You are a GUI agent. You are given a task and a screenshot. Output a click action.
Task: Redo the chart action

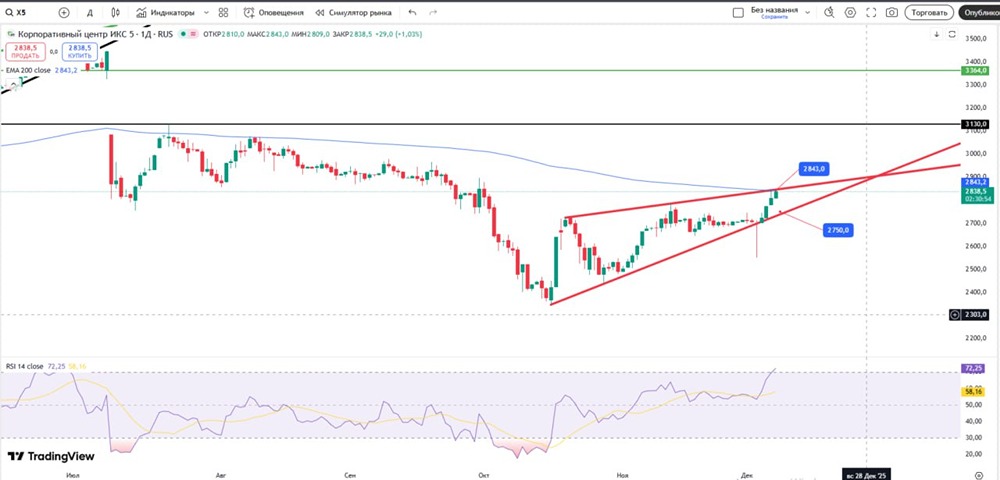point(434,12)
